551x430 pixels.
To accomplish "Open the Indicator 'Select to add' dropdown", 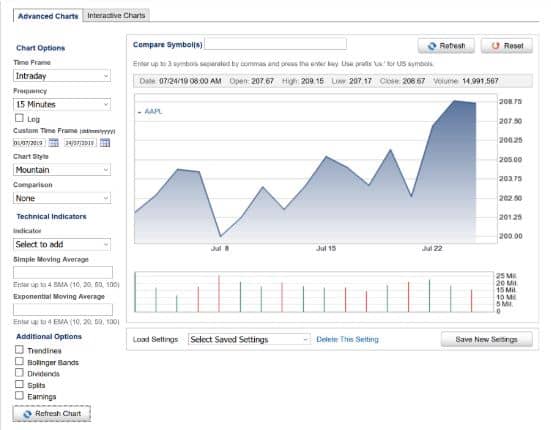I will 62,245.
